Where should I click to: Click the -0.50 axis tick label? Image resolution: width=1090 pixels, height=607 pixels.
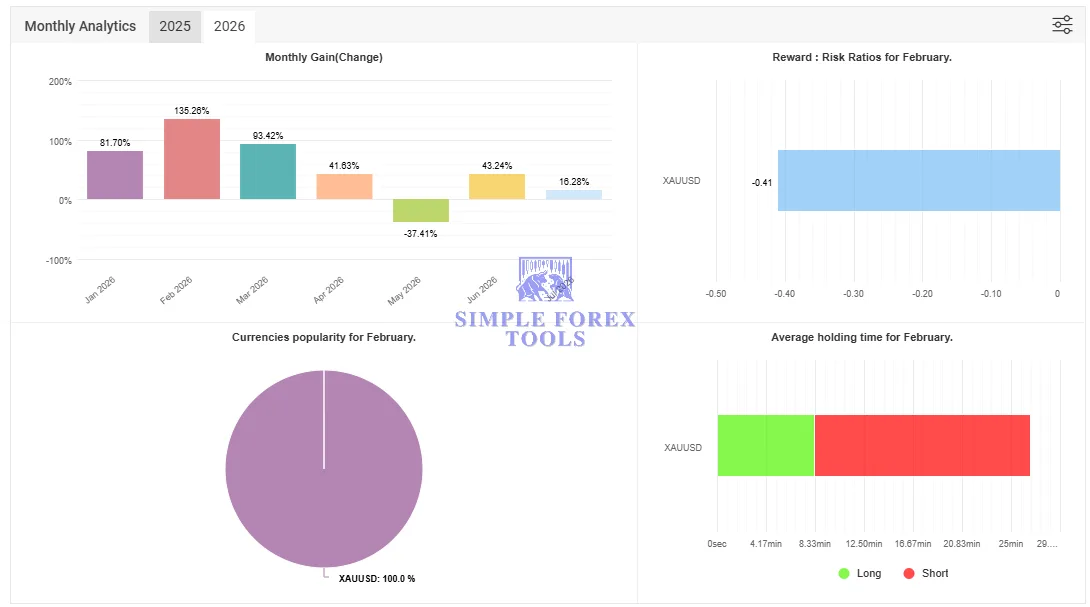tap(716, 294)
